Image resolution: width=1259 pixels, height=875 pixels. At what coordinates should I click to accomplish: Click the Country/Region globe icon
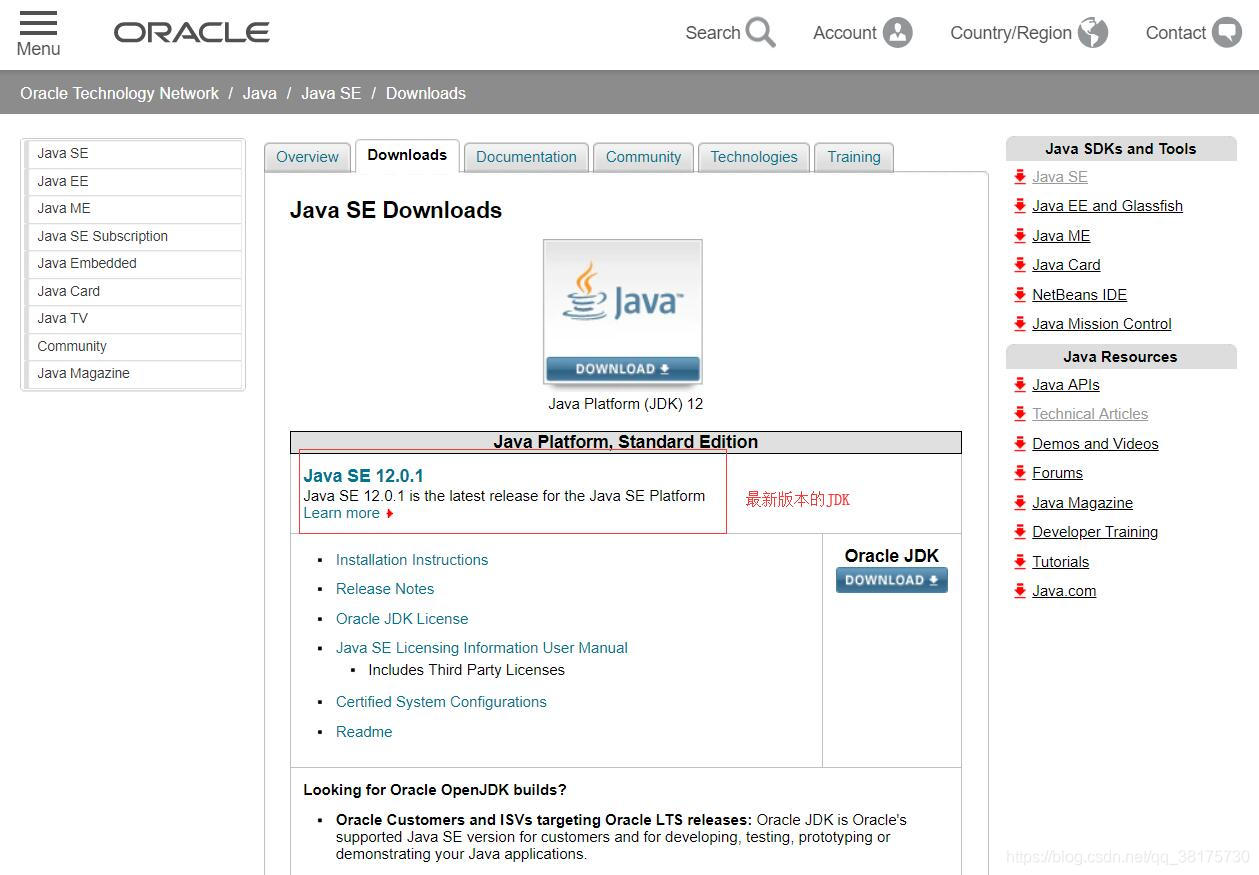click(x=1093, y=33)
